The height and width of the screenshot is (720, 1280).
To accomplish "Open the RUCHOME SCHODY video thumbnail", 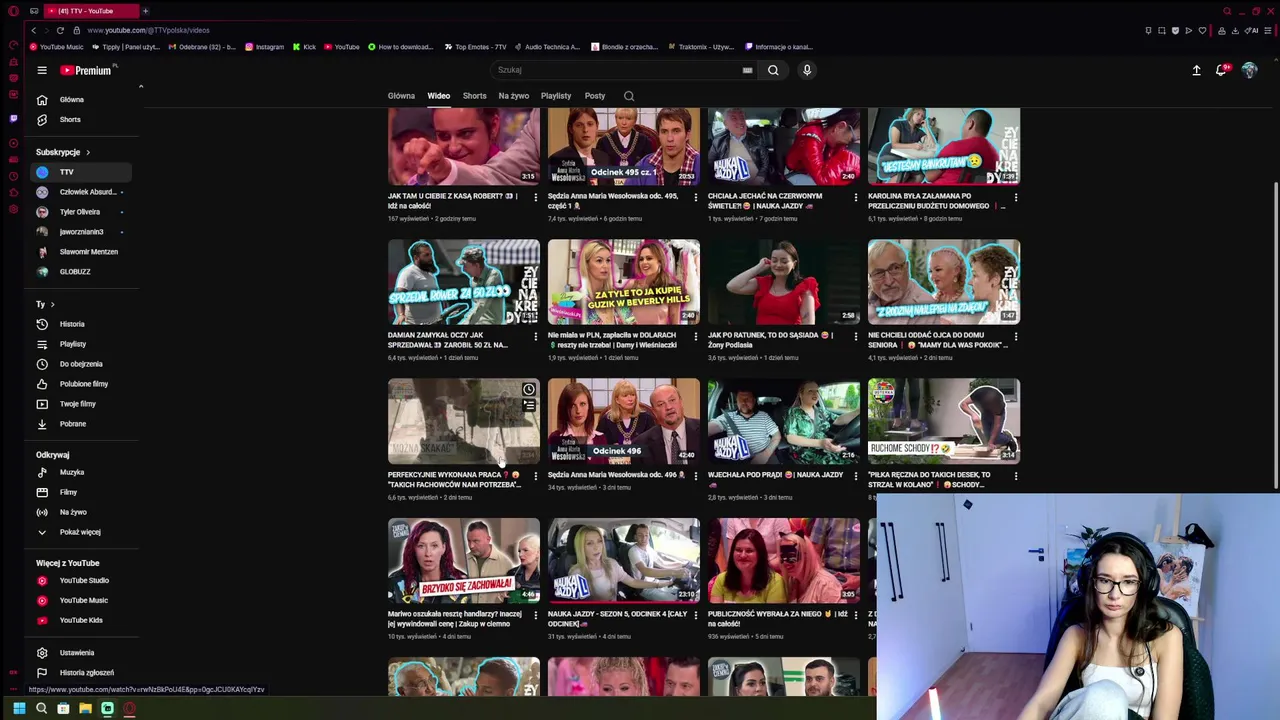I will click(x=944, y=421).
